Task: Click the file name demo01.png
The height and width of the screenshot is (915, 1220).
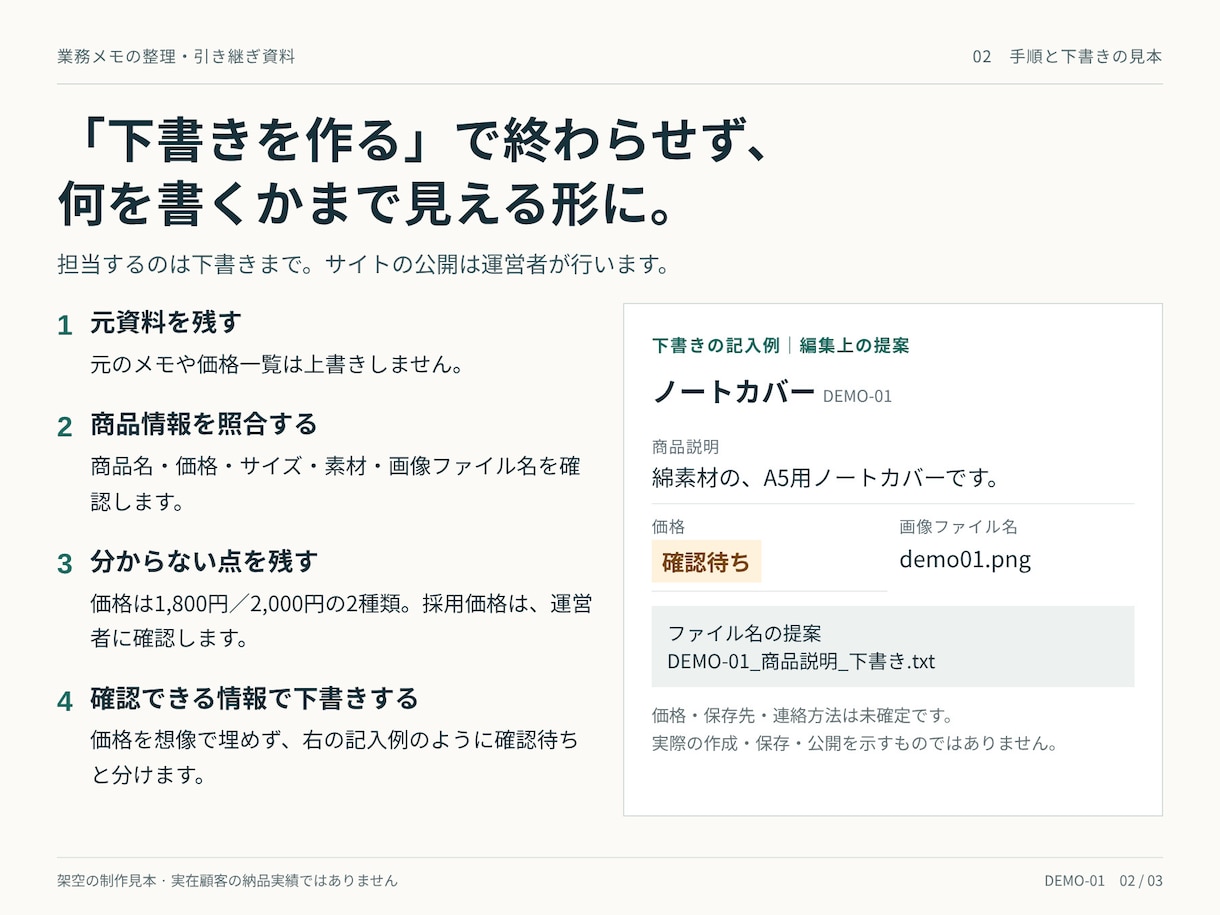Action: click(x=965, y=559)
